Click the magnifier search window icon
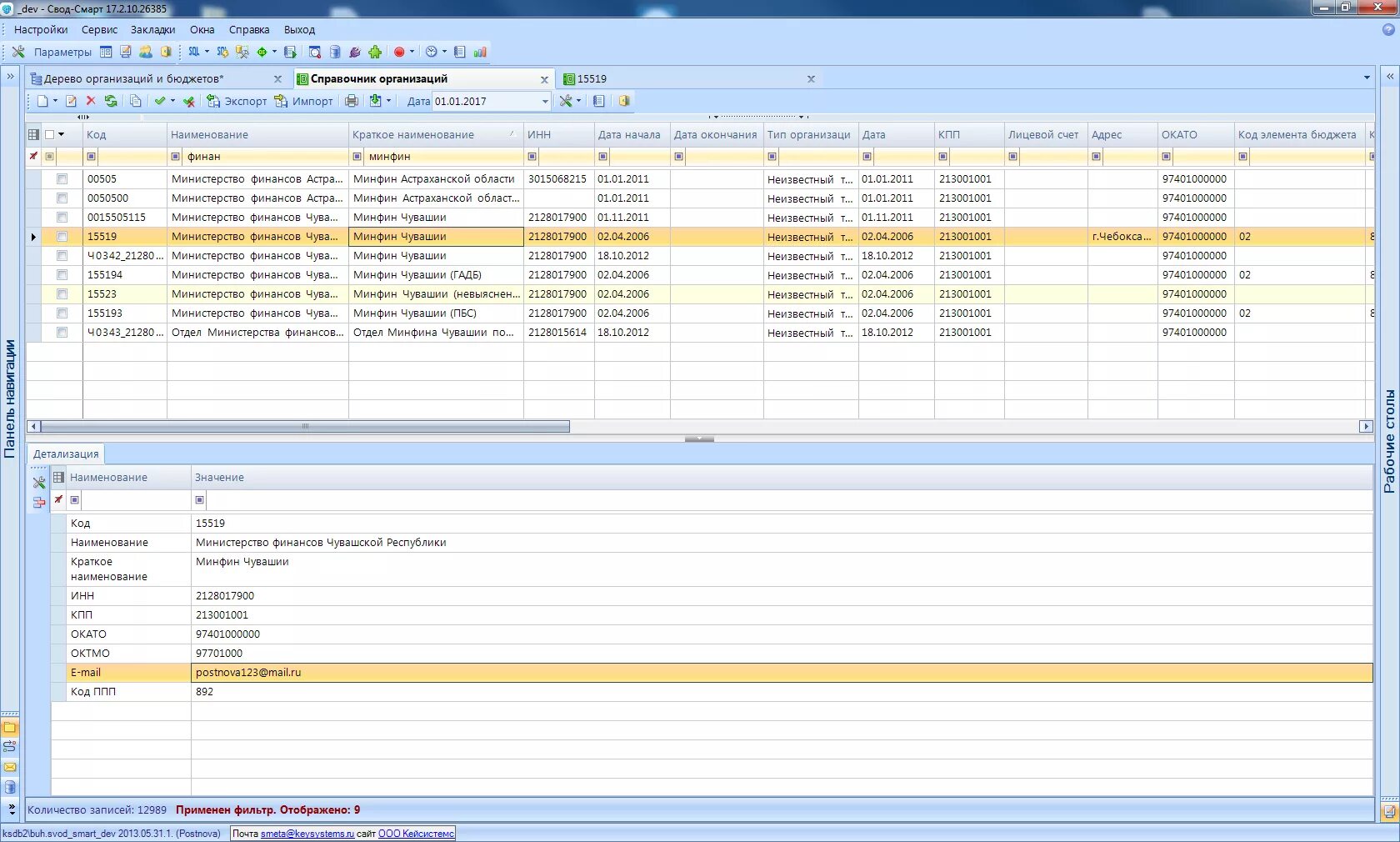 tap(315, 52)
